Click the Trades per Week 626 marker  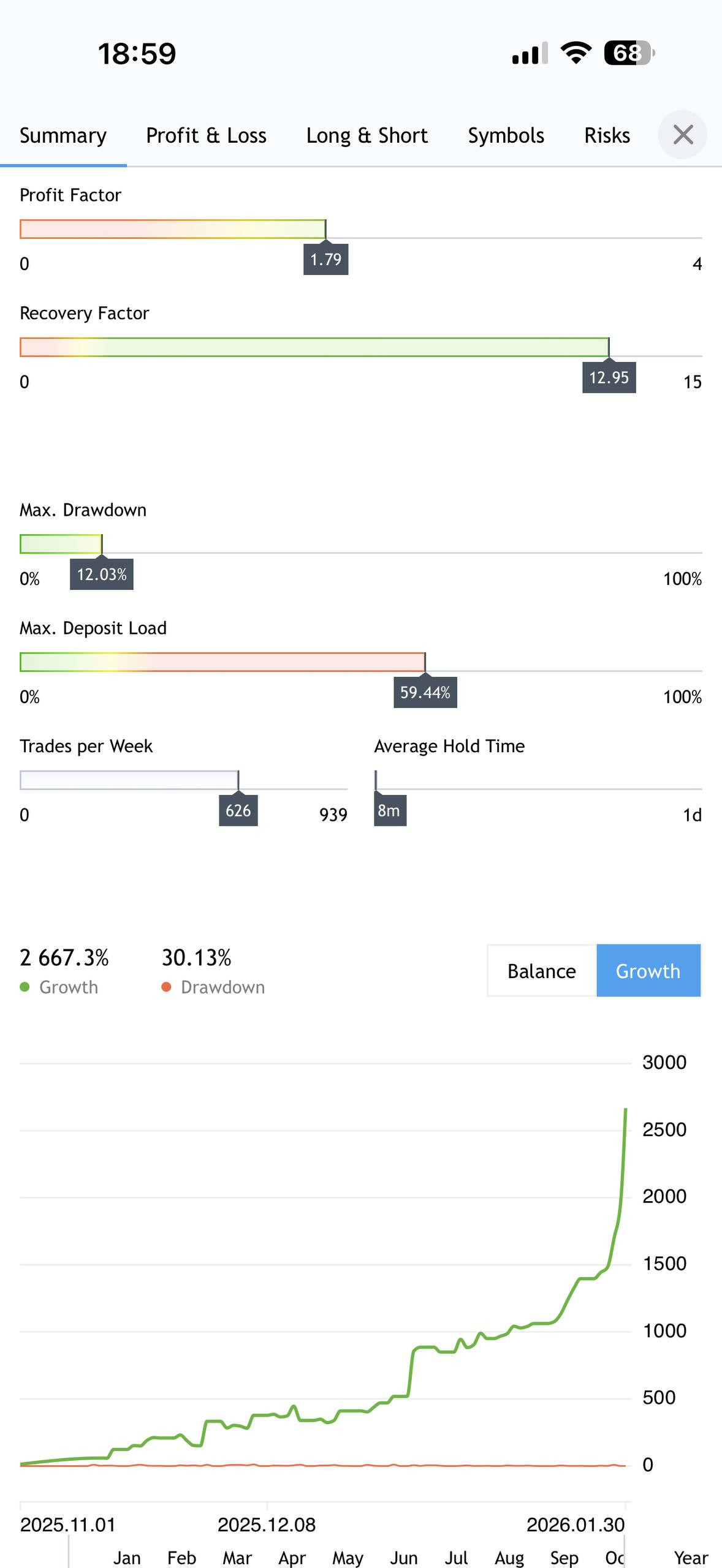238,810
